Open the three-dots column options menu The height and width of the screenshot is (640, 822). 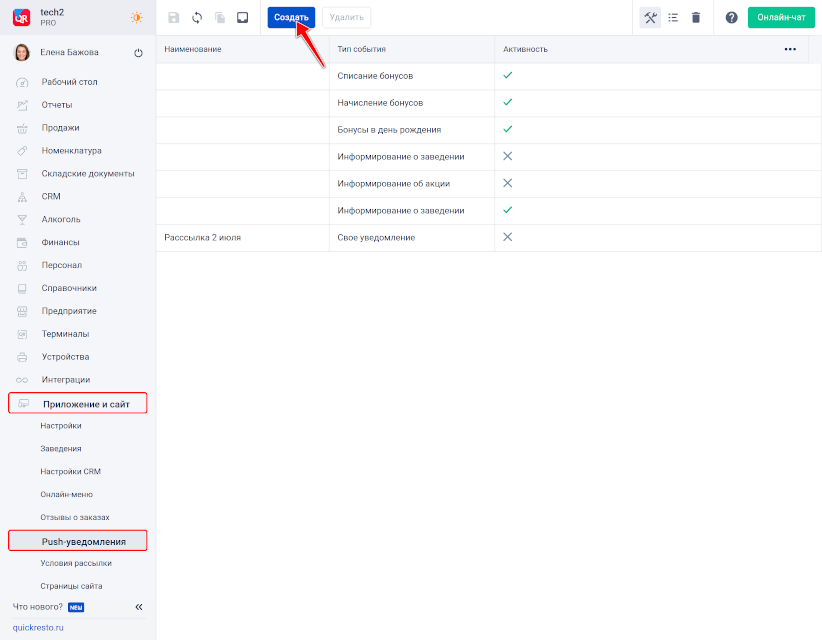(x=790, y=49)
